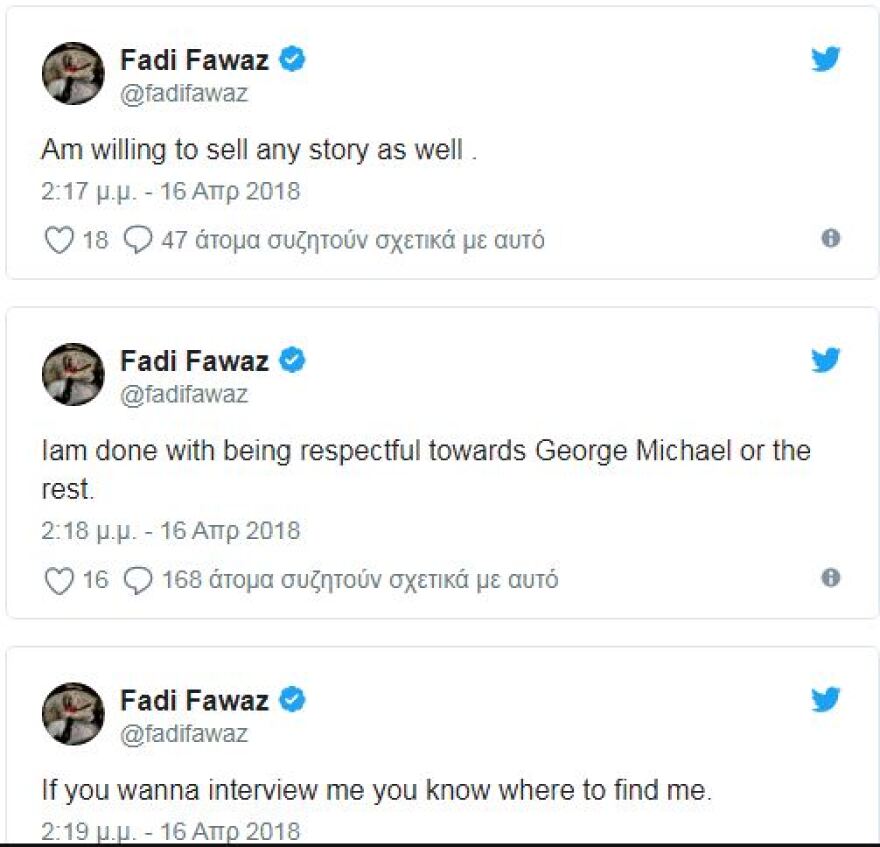Click the Twitter bird icon on the first tweet
The width and height of the screenshot is (880, 847).
pos(826,60)
